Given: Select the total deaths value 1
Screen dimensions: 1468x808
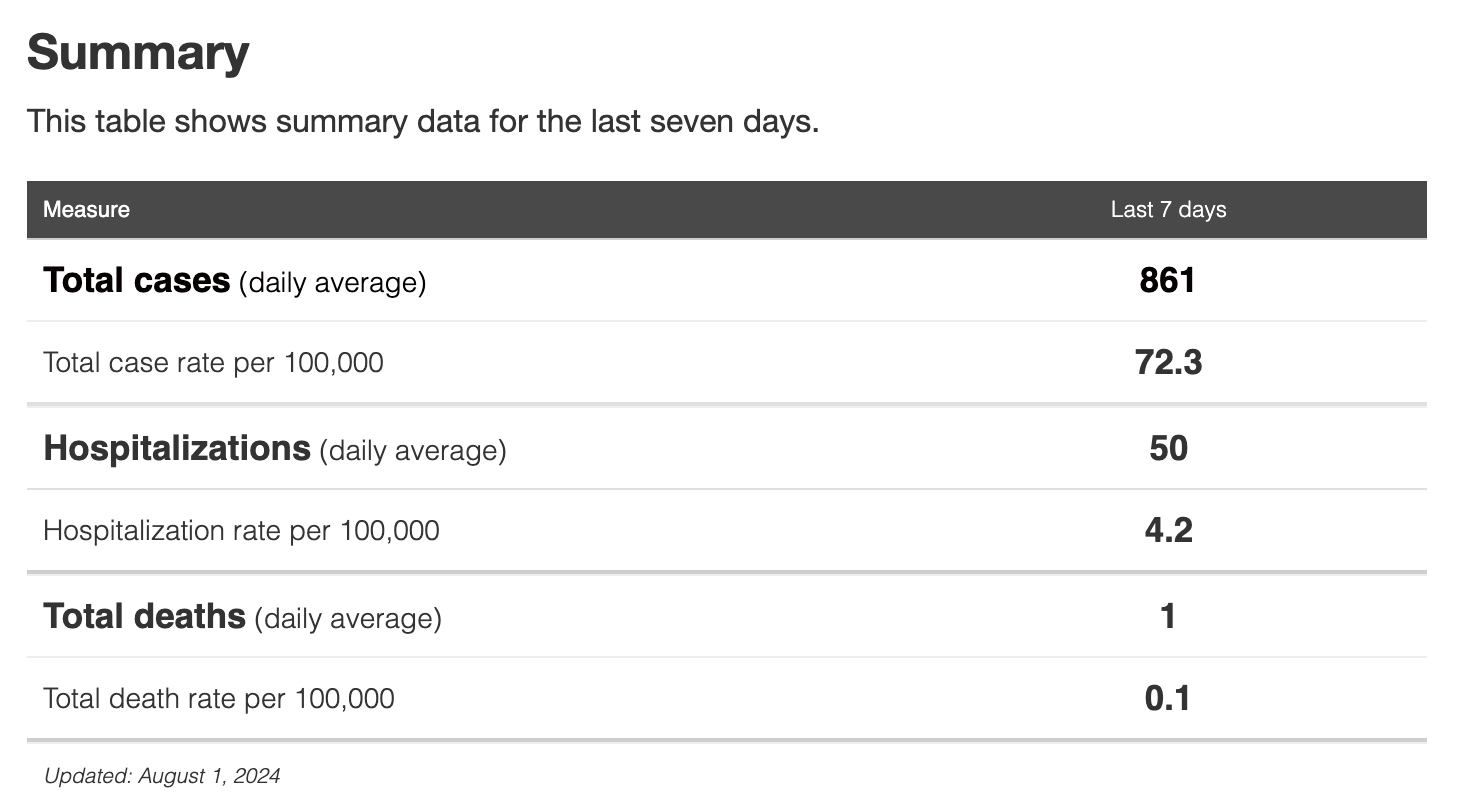Looking at the screenshot, I should [x=1168, y=616].
